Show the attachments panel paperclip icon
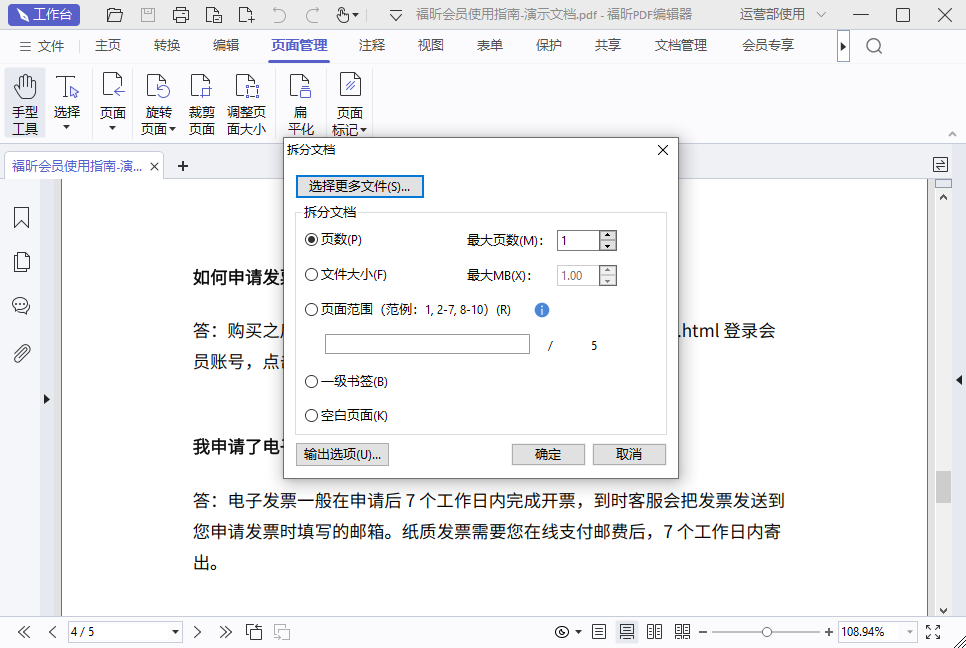966x648 pixels. pos(21,353)
